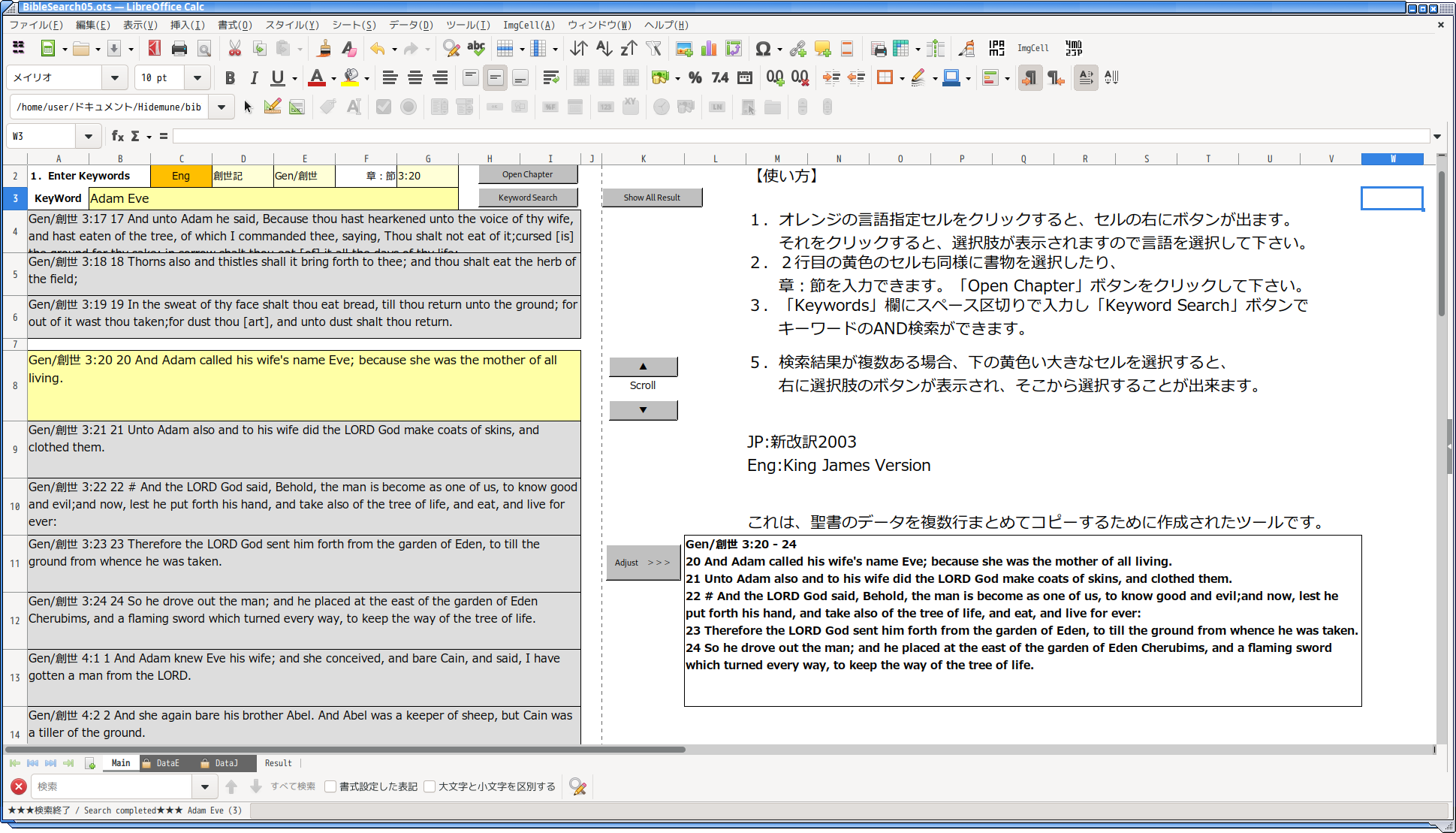The height and width of the screenshot is (833, 1456).
Task: Click the horizontal scrollbar thumb
Action: pos(345,750)
